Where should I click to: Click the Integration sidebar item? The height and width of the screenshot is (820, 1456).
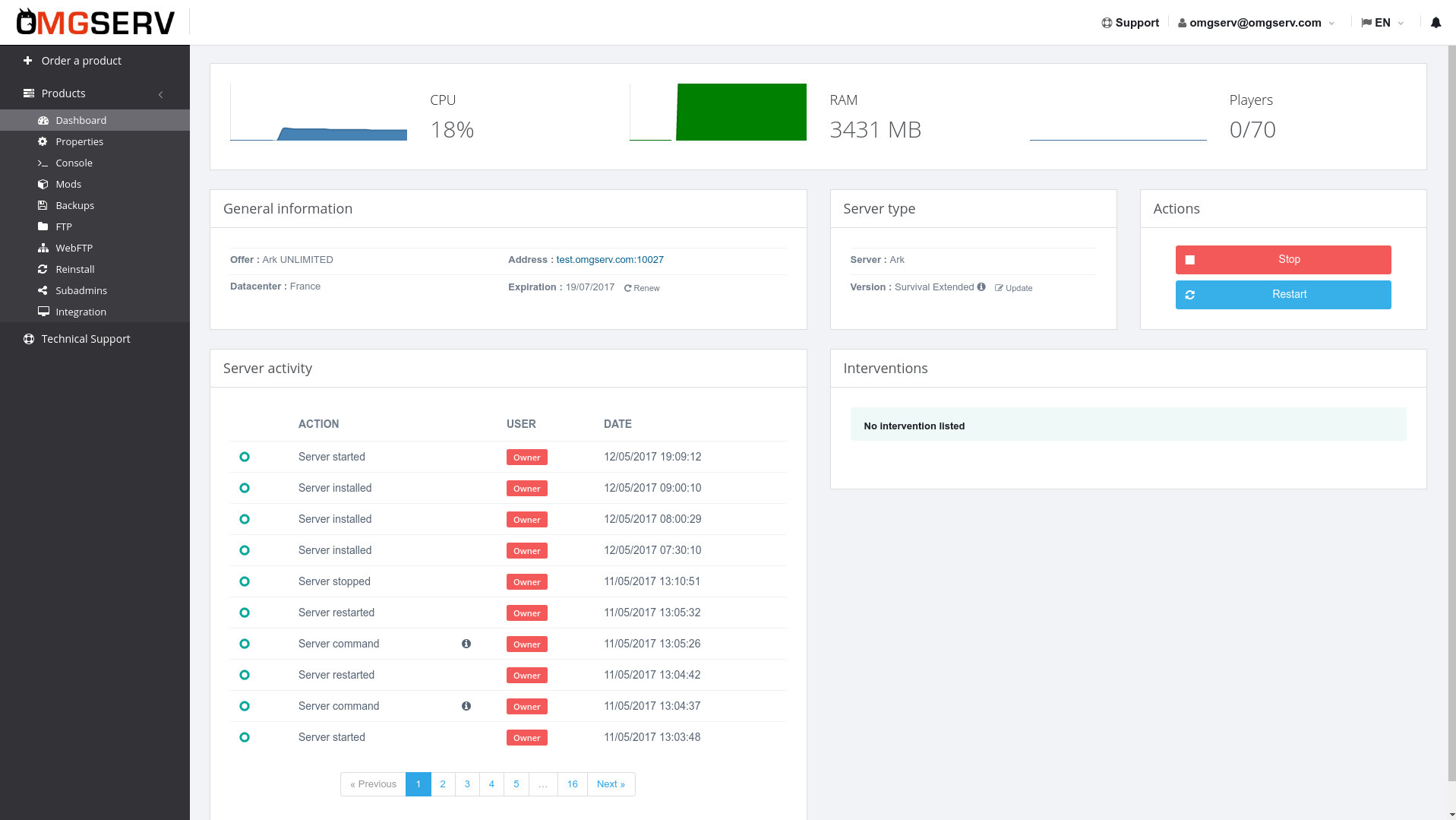pyautogui.click(x=95, y=312)
